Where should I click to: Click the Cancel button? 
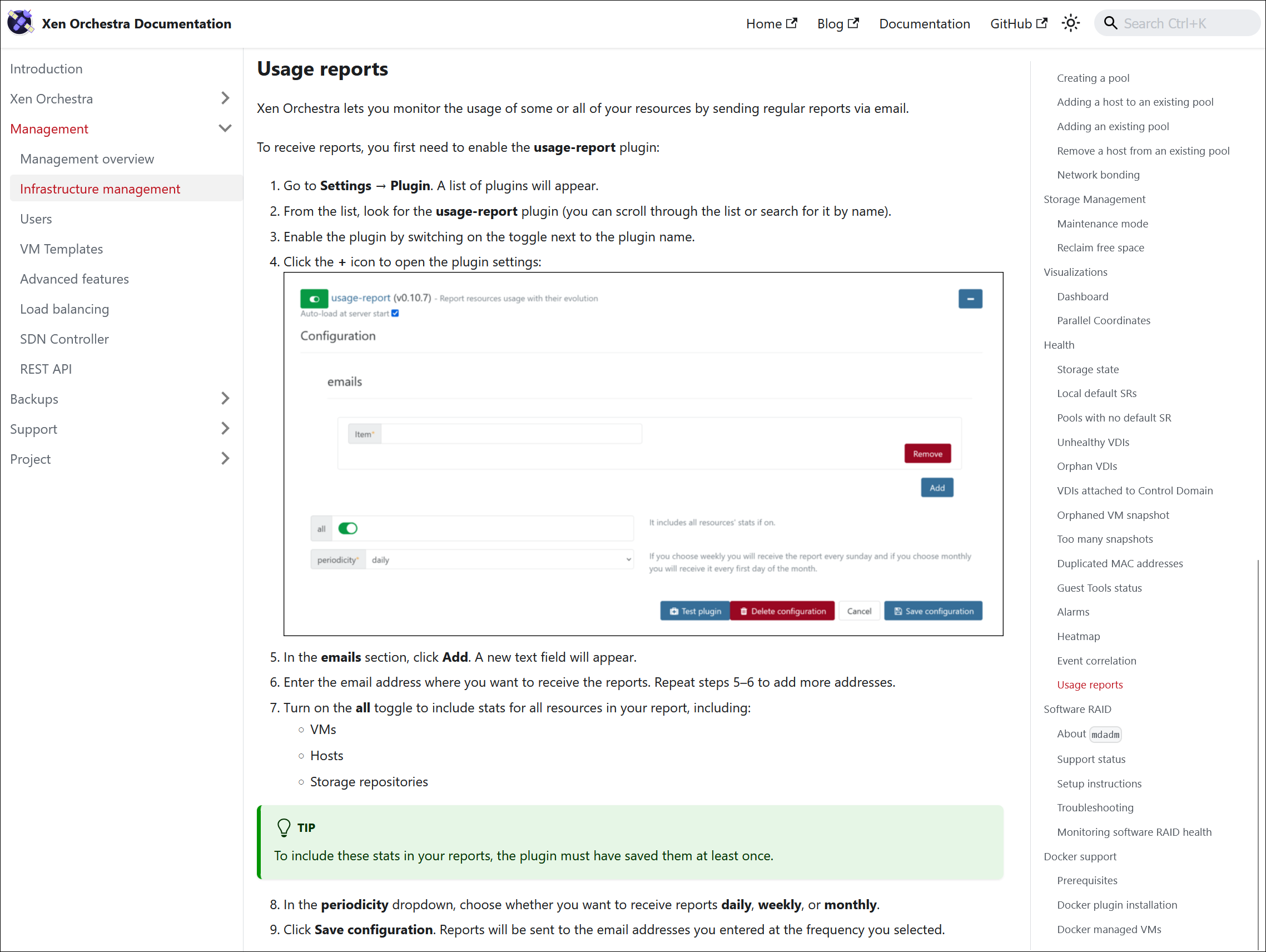(859, 611)
